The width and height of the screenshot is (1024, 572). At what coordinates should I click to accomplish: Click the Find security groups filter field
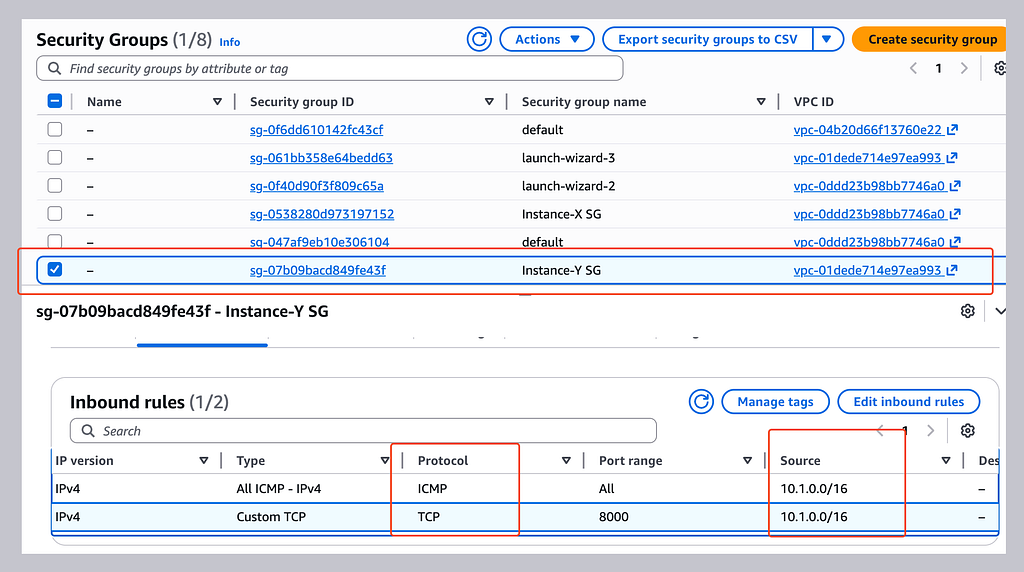click(x=330, y=69)
